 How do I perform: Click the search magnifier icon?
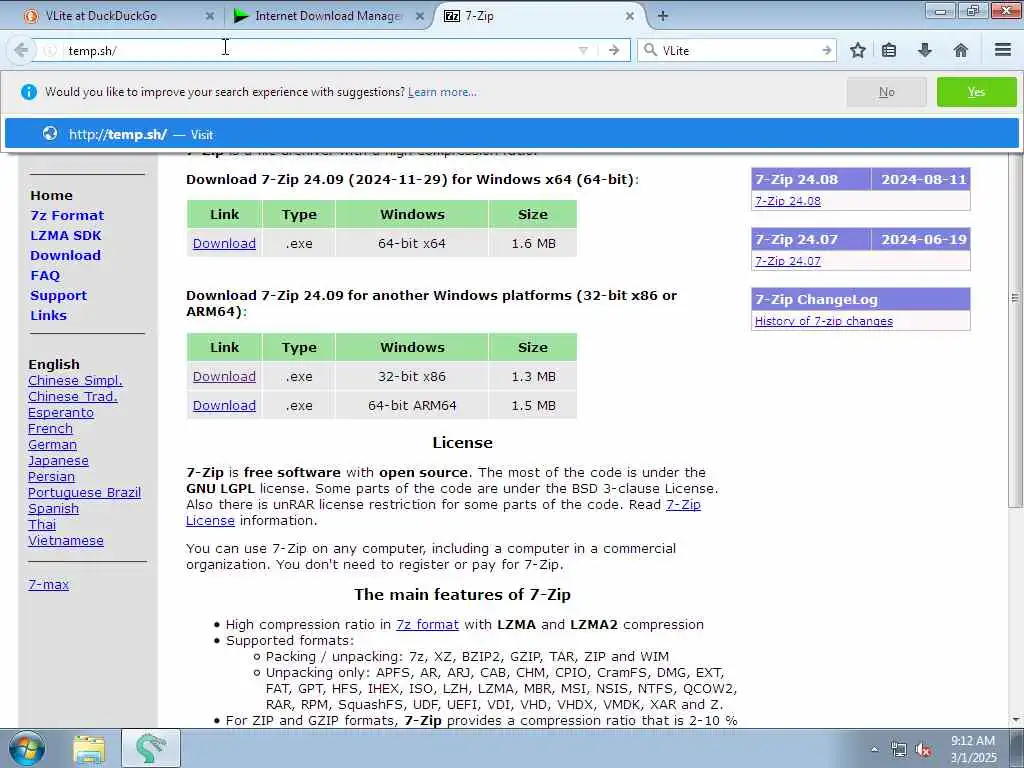[650, 50]
